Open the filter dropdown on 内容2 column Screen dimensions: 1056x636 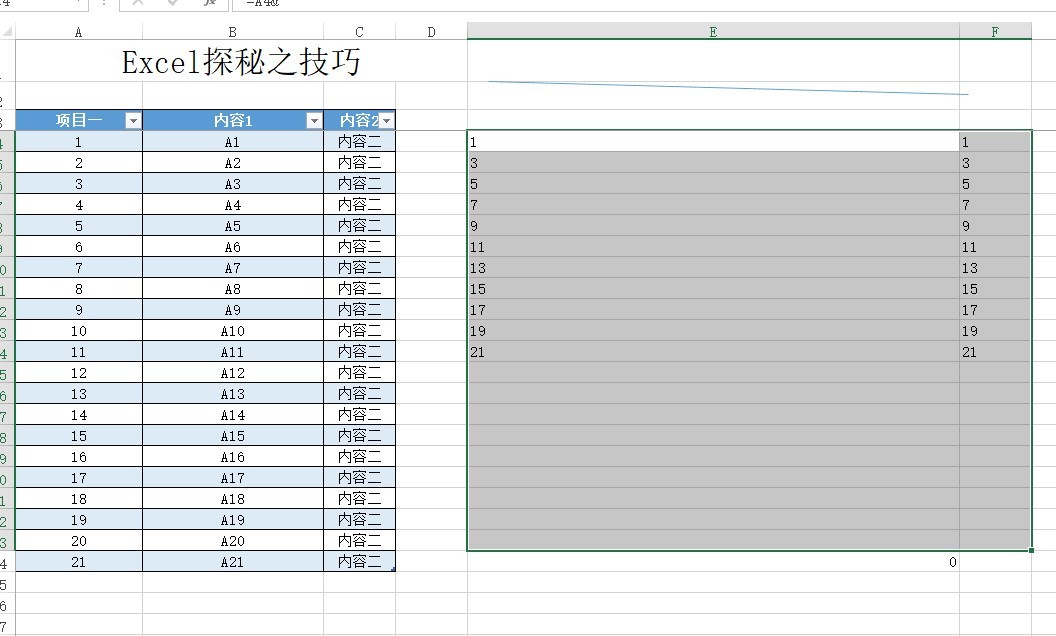point(388,119)
